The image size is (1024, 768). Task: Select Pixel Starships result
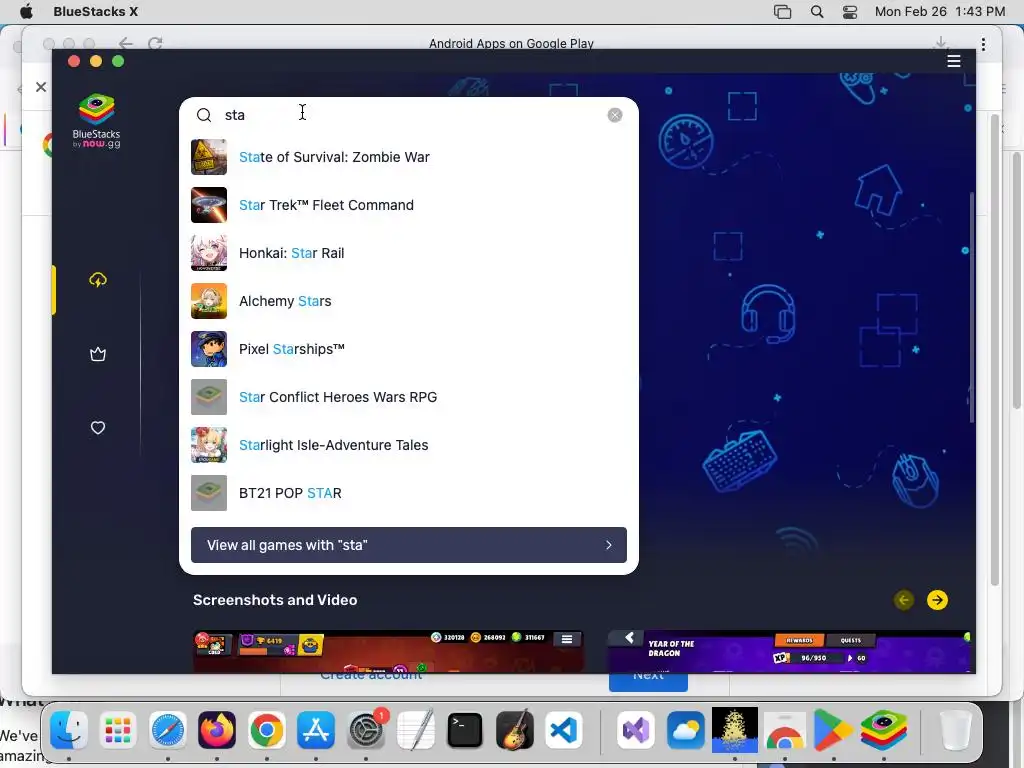[409, 349]
